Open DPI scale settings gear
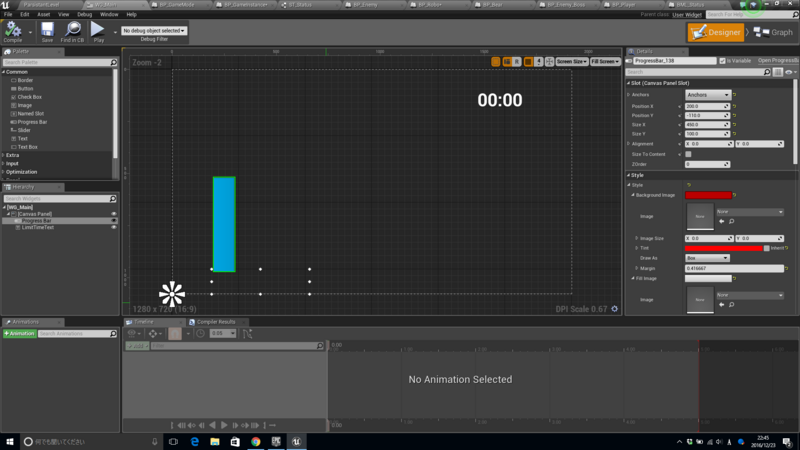 click(x=615, y=309)
